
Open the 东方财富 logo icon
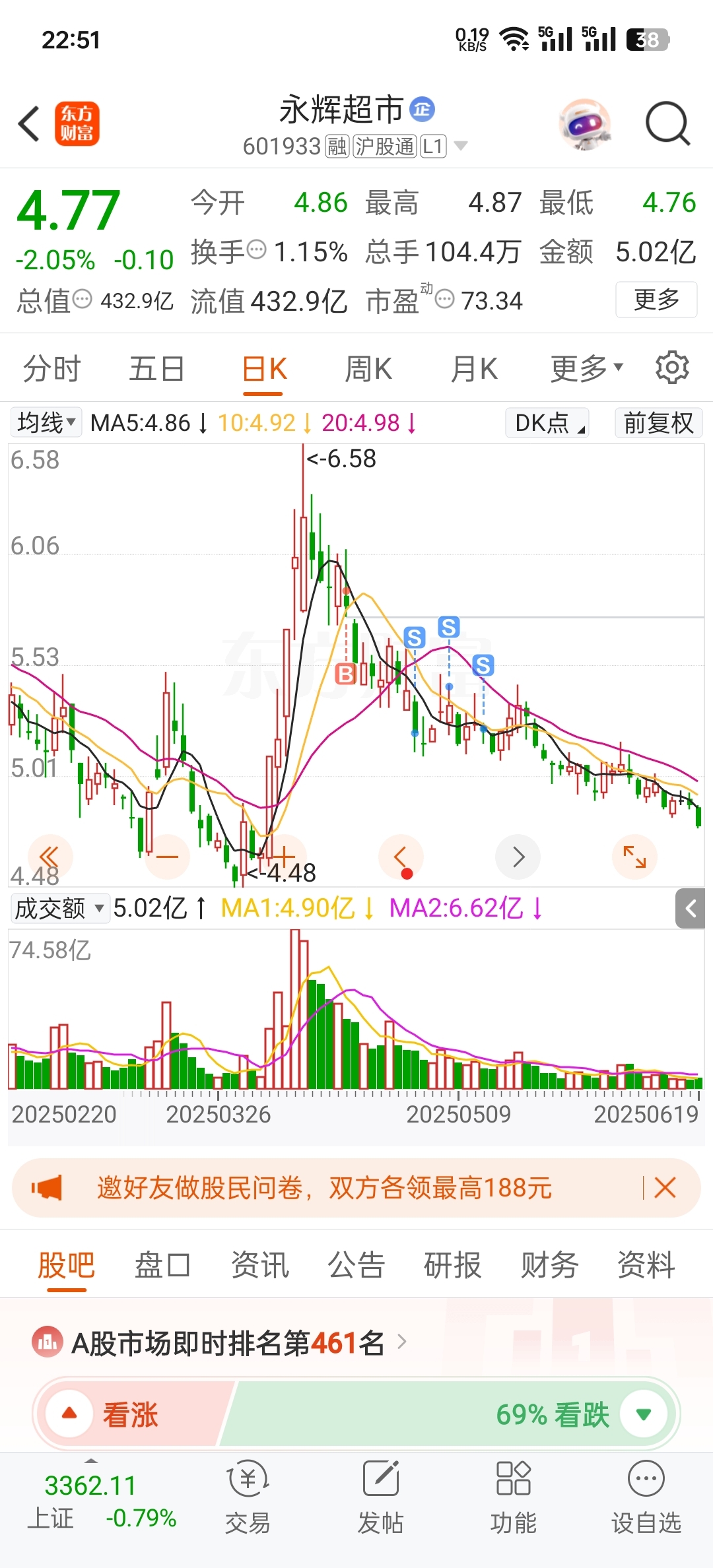77,123
